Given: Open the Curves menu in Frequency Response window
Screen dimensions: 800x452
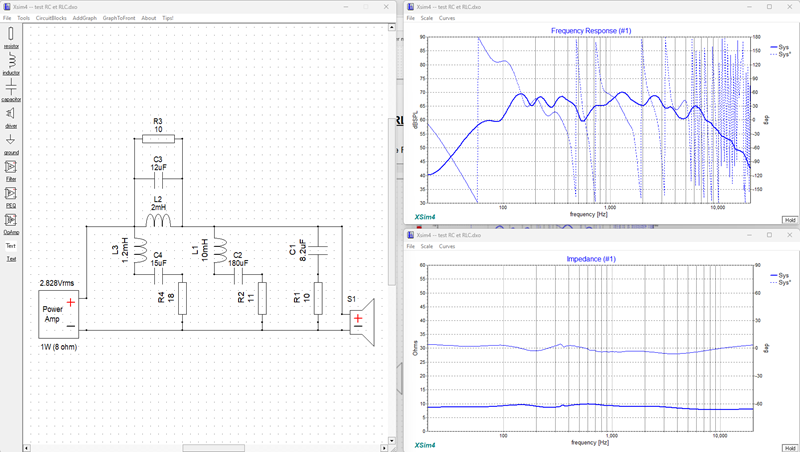Looking at the screenshot, I should point(446,18).
